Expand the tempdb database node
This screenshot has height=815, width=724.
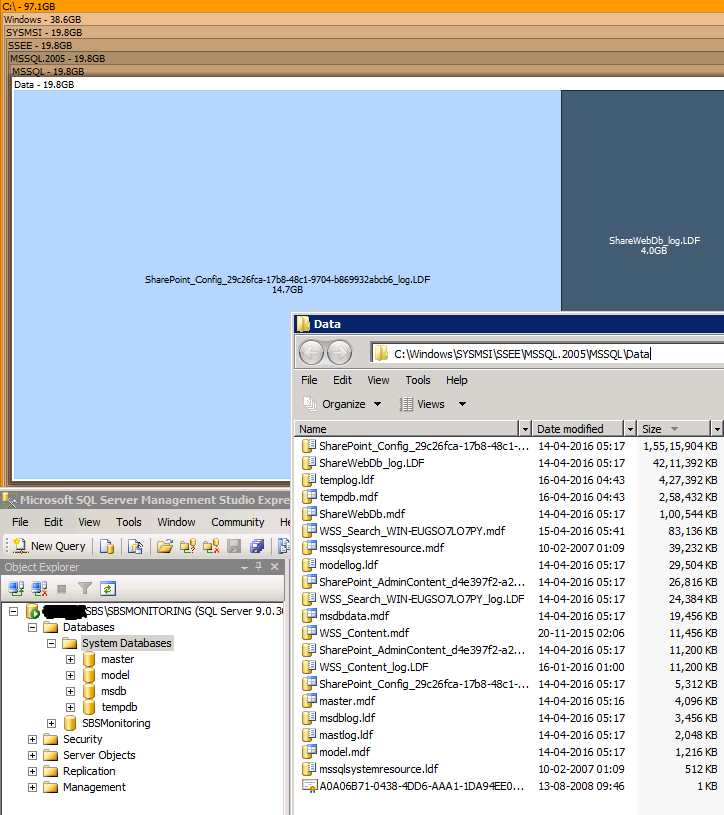[71, 707]
